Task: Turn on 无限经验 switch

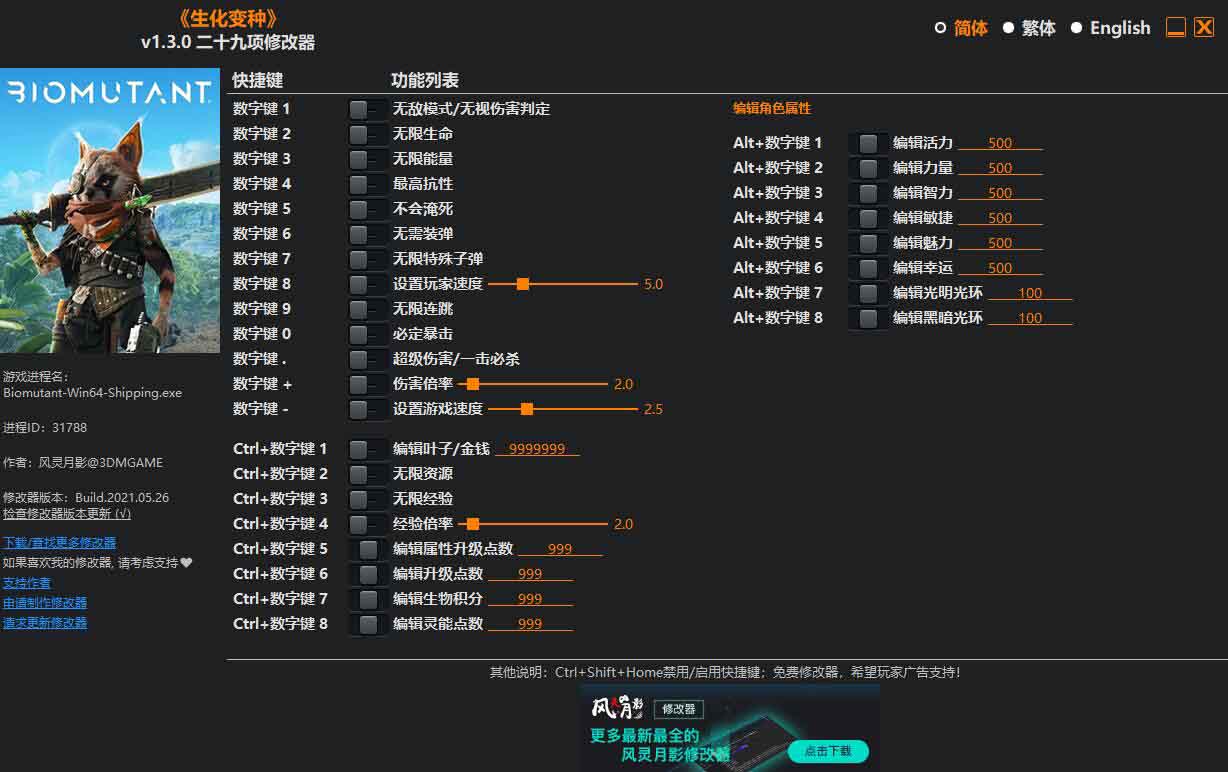Action: click(368, 499)
